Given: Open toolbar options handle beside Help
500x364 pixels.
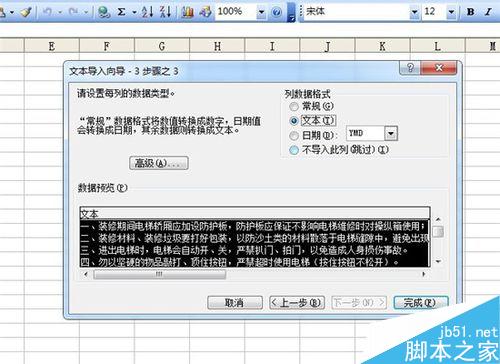Looking at the screenshot, I should (x=291, y=12).
